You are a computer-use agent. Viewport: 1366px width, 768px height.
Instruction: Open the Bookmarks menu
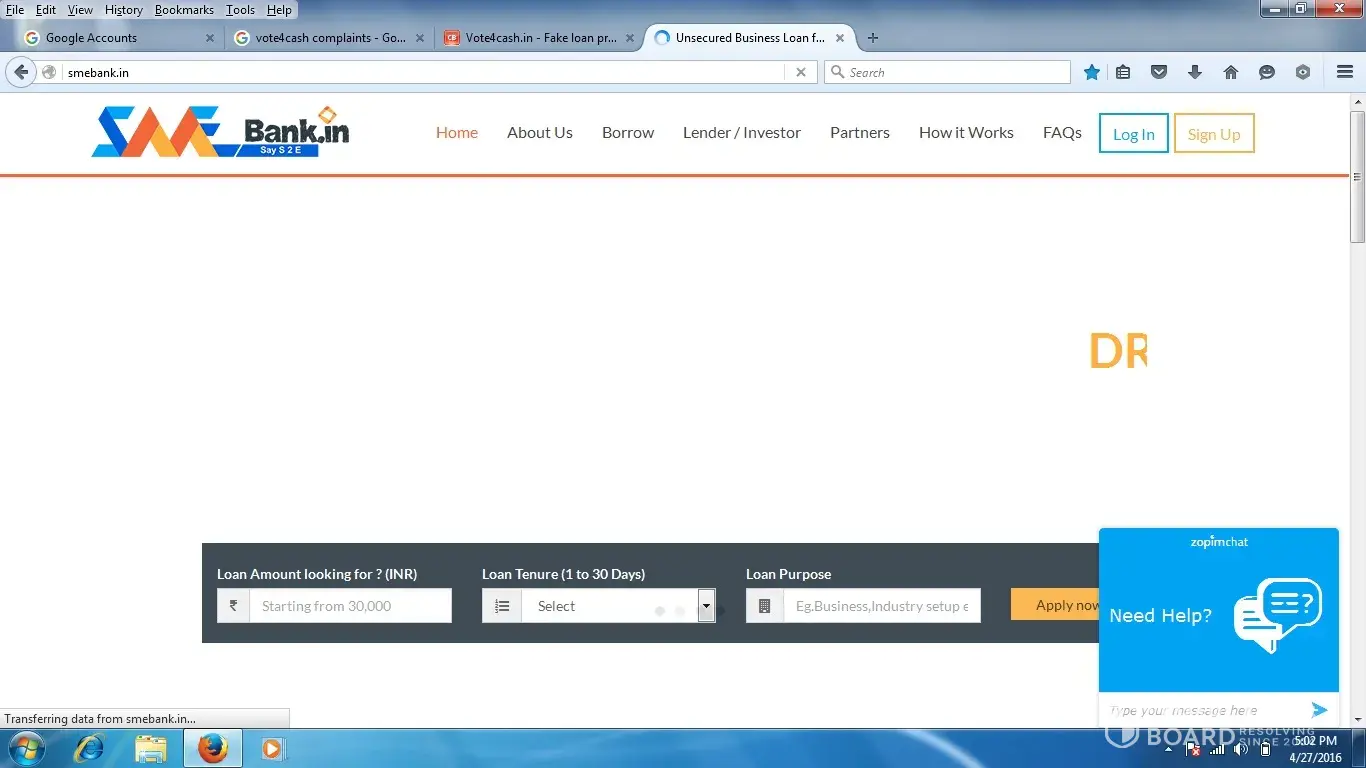pos(184,10)
